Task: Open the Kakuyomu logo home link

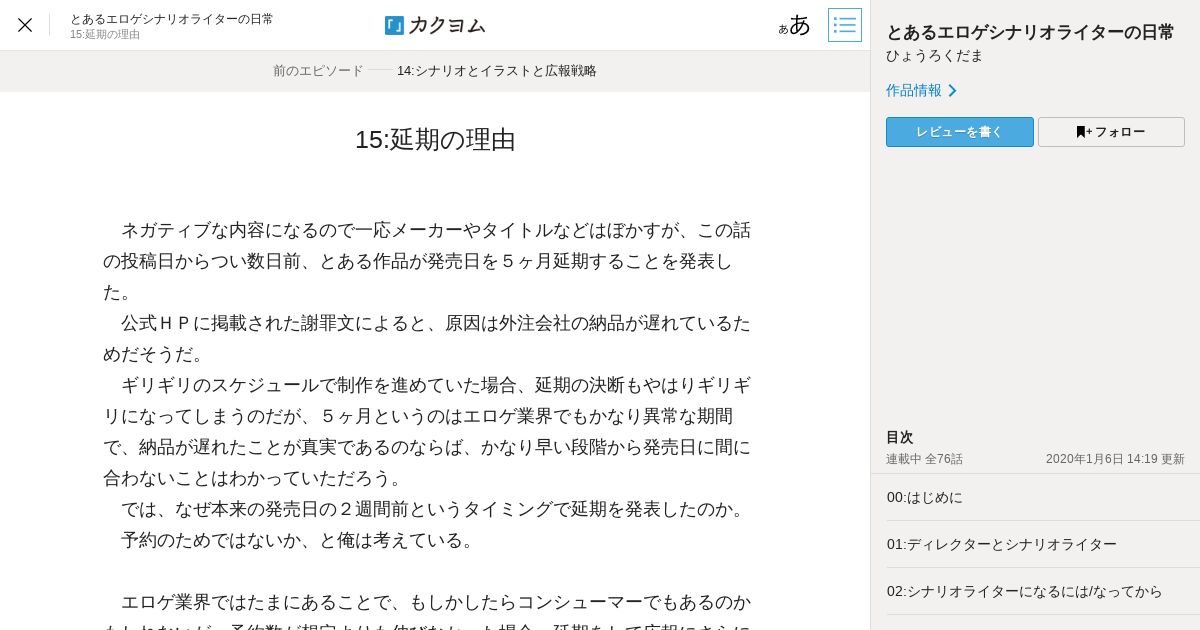Action: point(435,25)
